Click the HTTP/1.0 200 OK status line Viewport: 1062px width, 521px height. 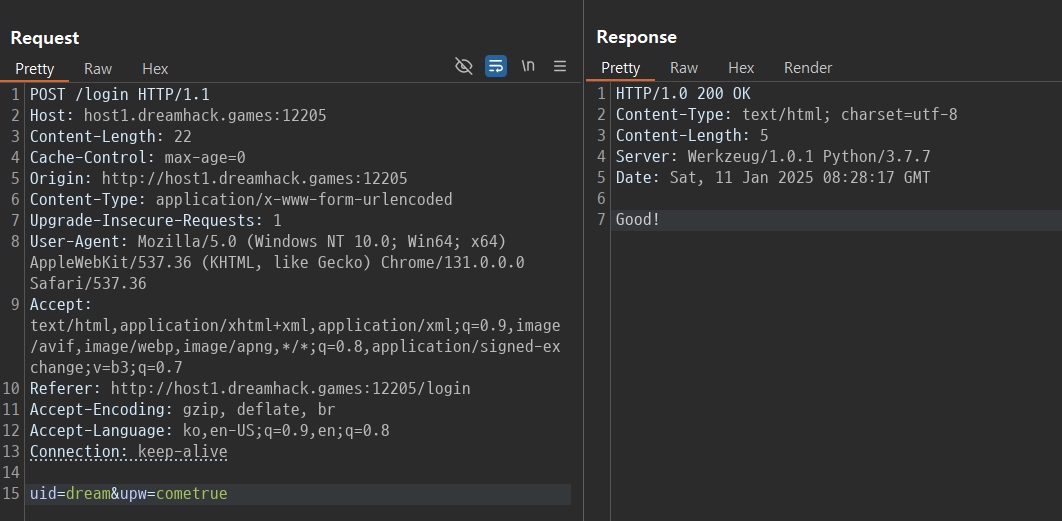point(683,93)
